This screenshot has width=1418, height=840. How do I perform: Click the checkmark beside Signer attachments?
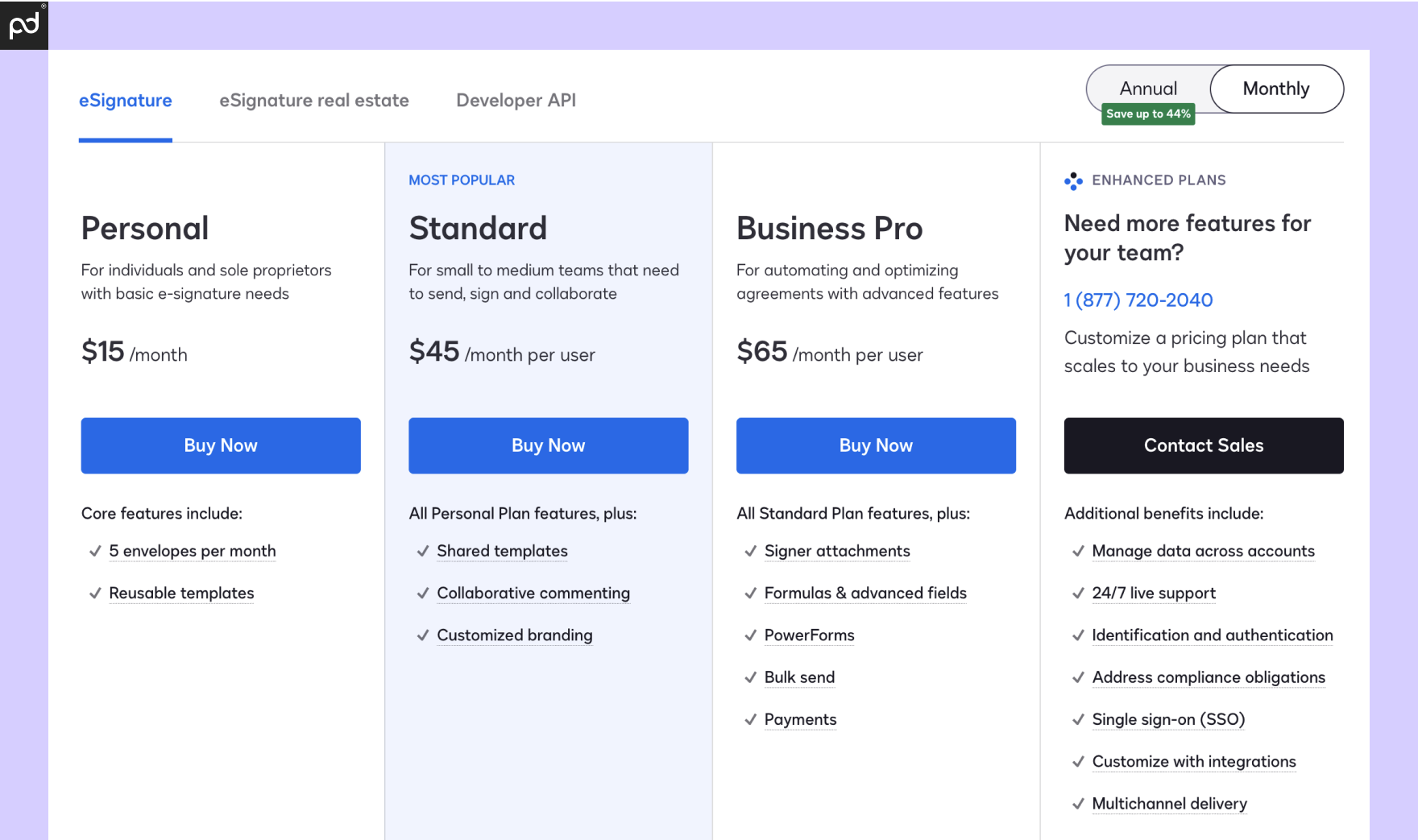[x=750, y=552]
